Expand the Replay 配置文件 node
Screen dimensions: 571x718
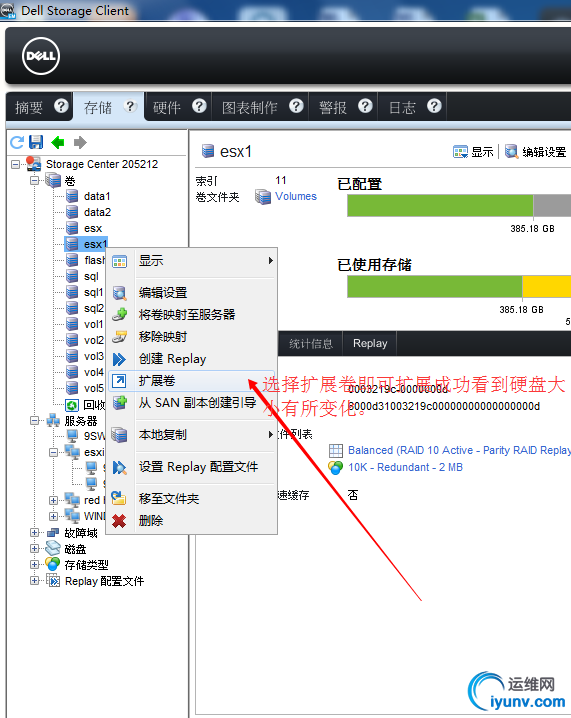point(34,581)
